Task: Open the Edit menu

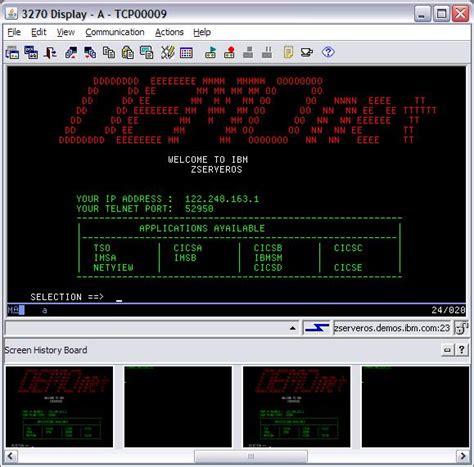Action: [x=39, y=32]
